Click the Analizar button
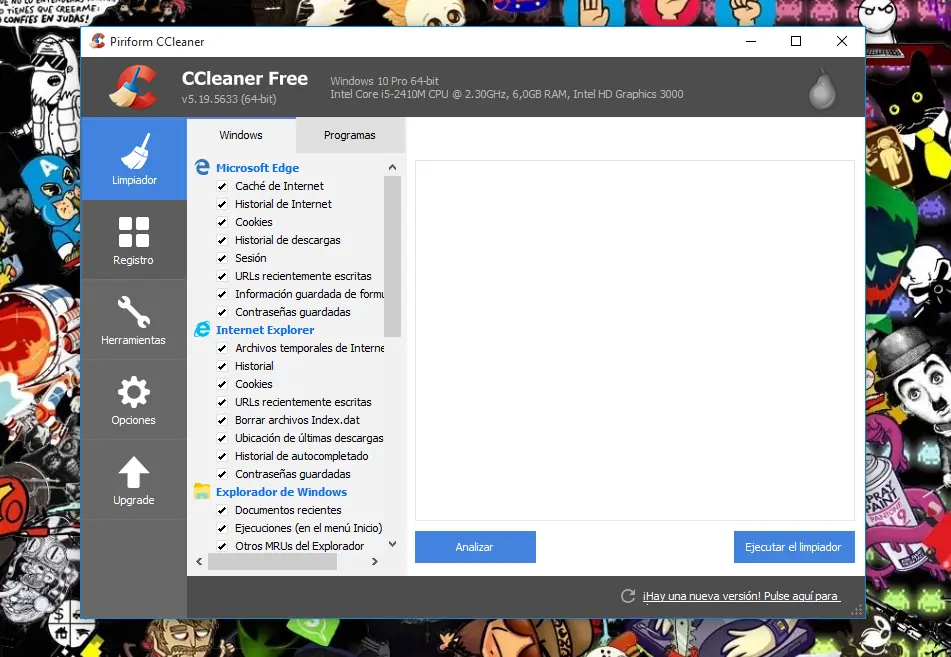The image size is (951, 657). tap(475, 547)
